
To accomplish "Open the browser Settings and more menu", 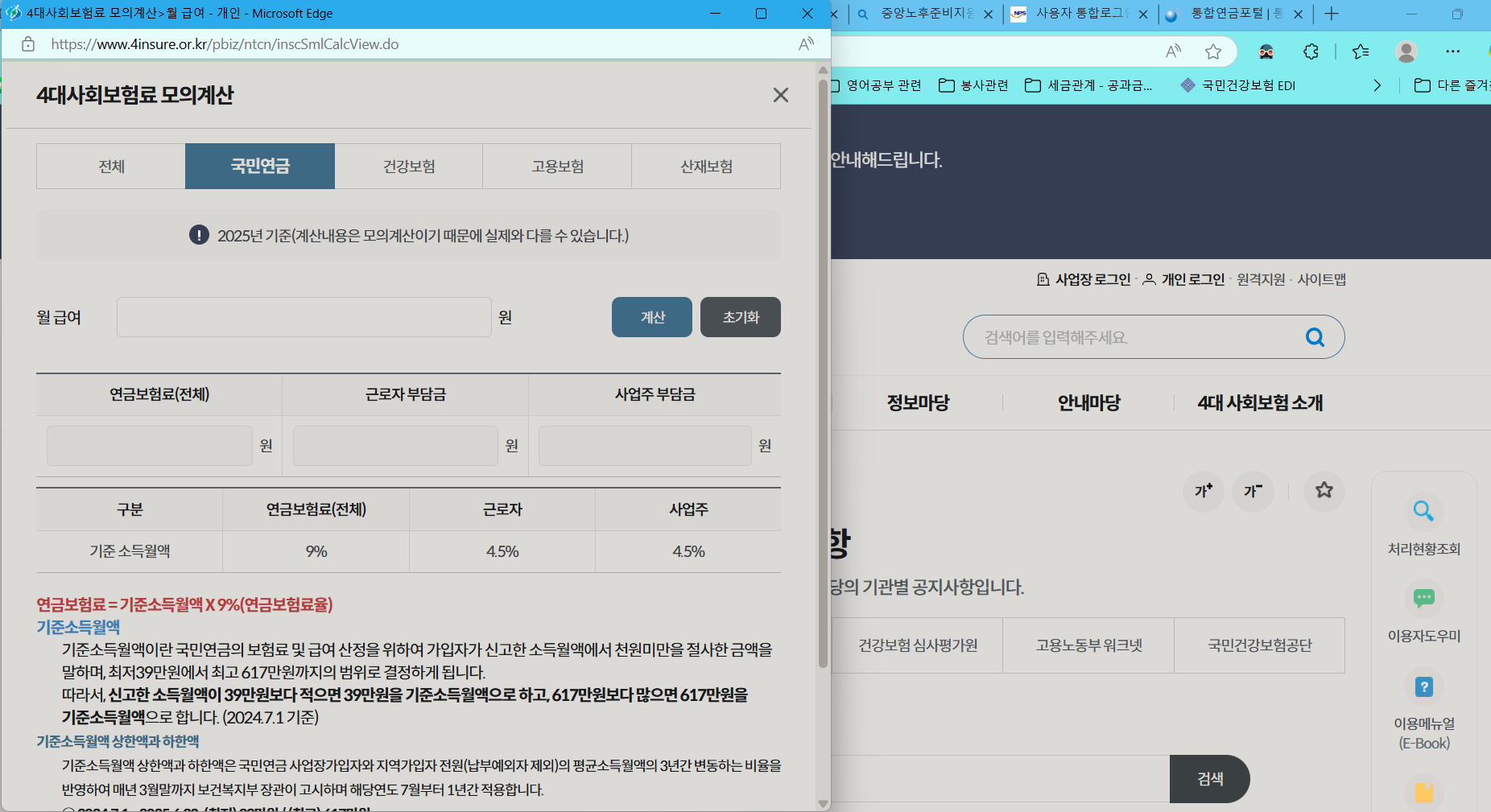I will click(1453, 52).
